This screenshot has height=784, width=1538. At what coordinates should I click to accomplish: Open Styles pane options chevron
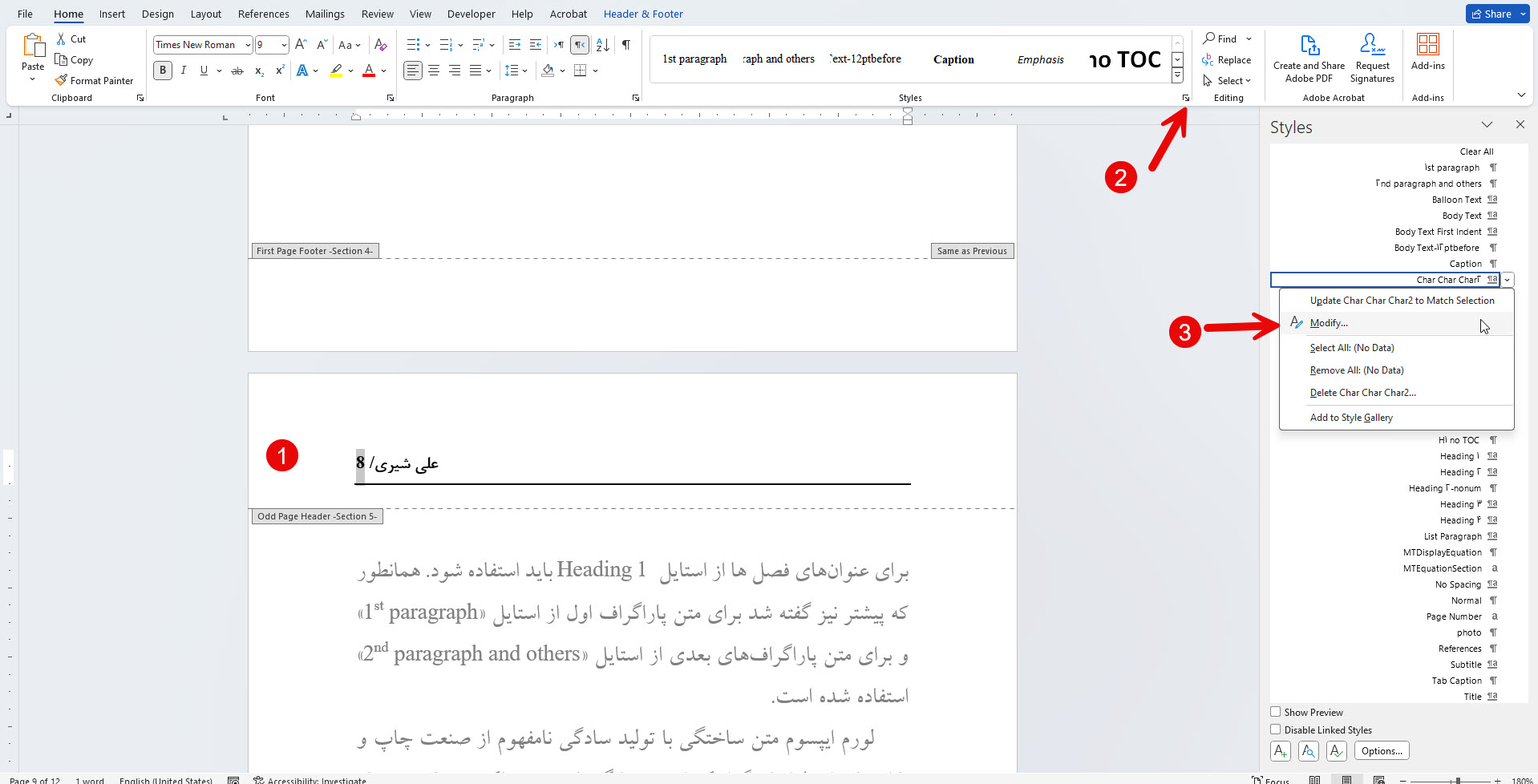(1487, 125)
